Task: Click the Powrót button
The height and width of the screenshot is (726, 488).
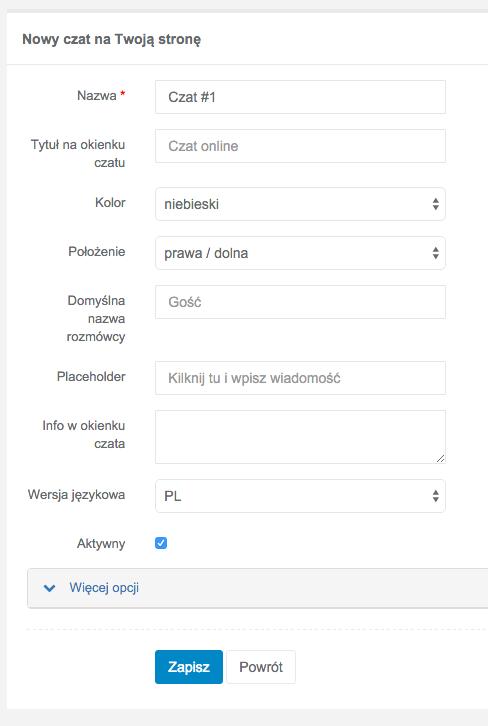Action: (261, 667)
